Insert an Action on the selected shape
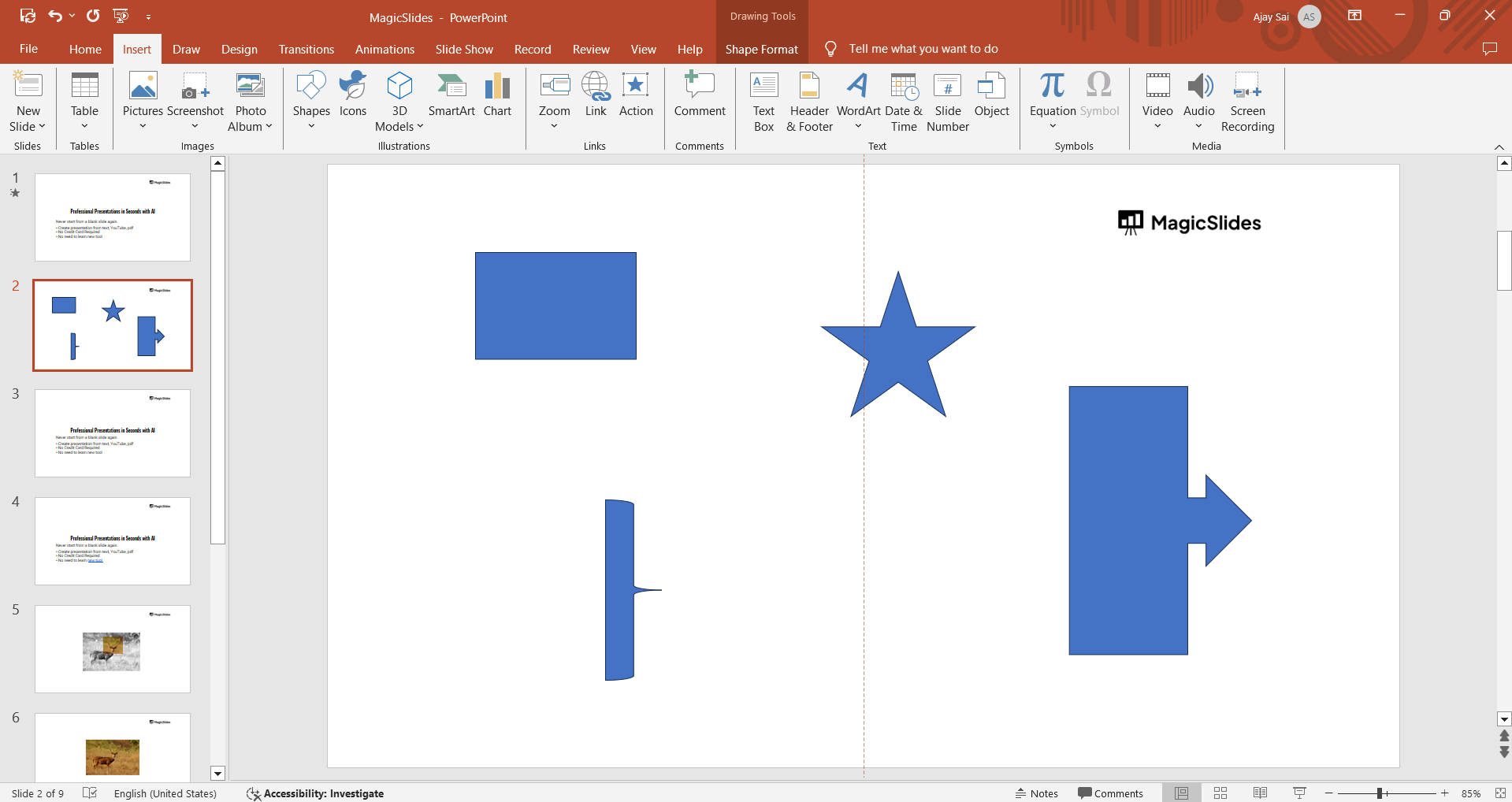 [x=635, y=95]
